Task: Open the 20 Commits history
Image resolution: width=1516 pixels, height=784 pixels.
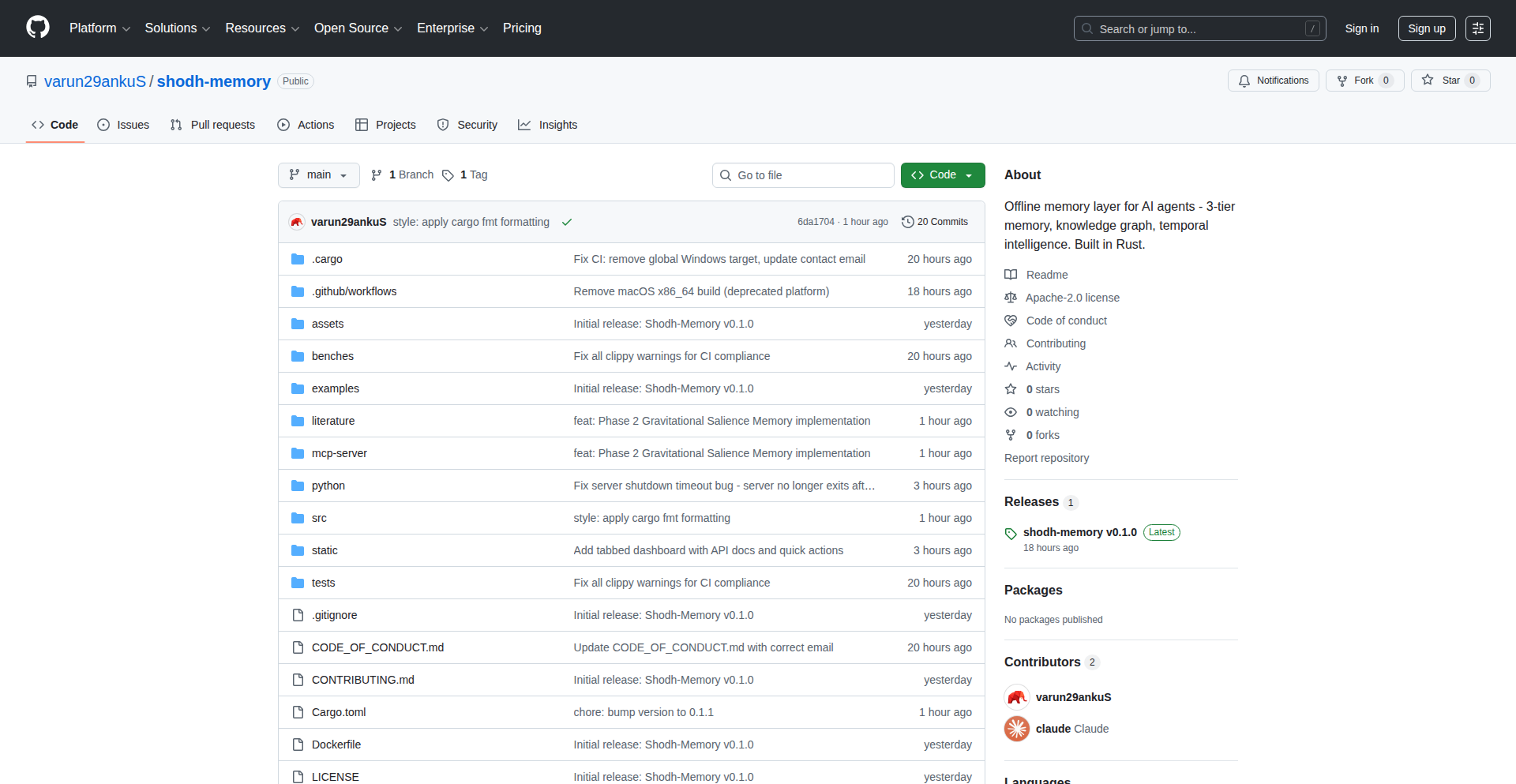Action: pyautogui.click(x=935, y=222)
